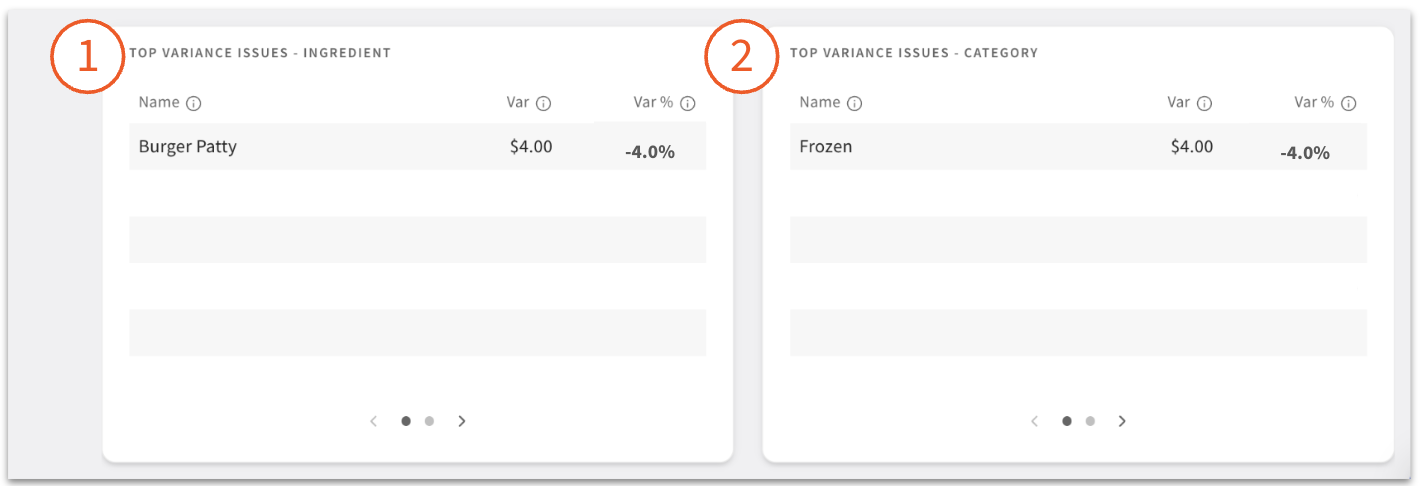1420x486 pixels.
Task: Open the Burger Patty ingredient row
Action: coord(188,147)
